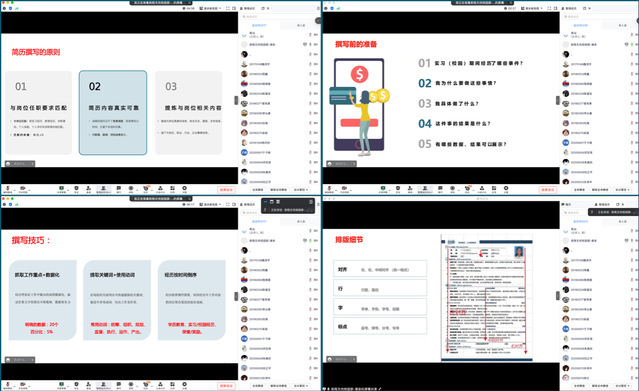
Task: Click mute-all button under 撰写前的准备 member list
Action: point(579,190)
